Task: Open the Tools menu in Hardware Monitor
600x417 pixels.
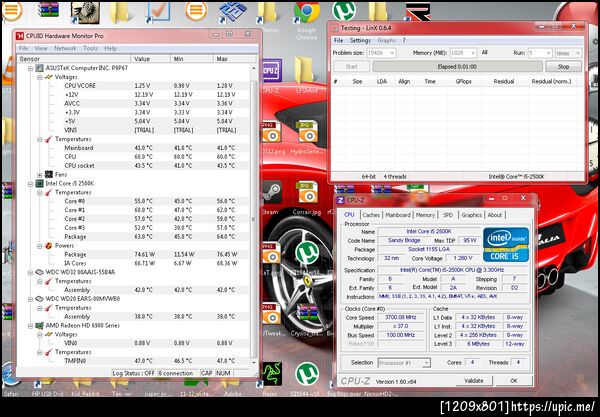Action: coord(90,48)
